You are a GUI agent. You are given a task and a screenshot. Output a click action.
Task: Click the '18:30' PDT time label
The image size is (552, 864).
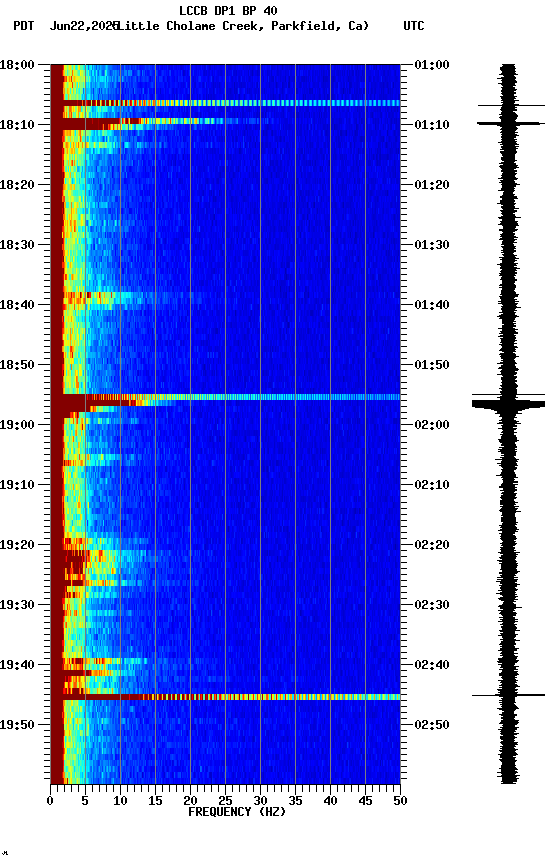[17, 245]
